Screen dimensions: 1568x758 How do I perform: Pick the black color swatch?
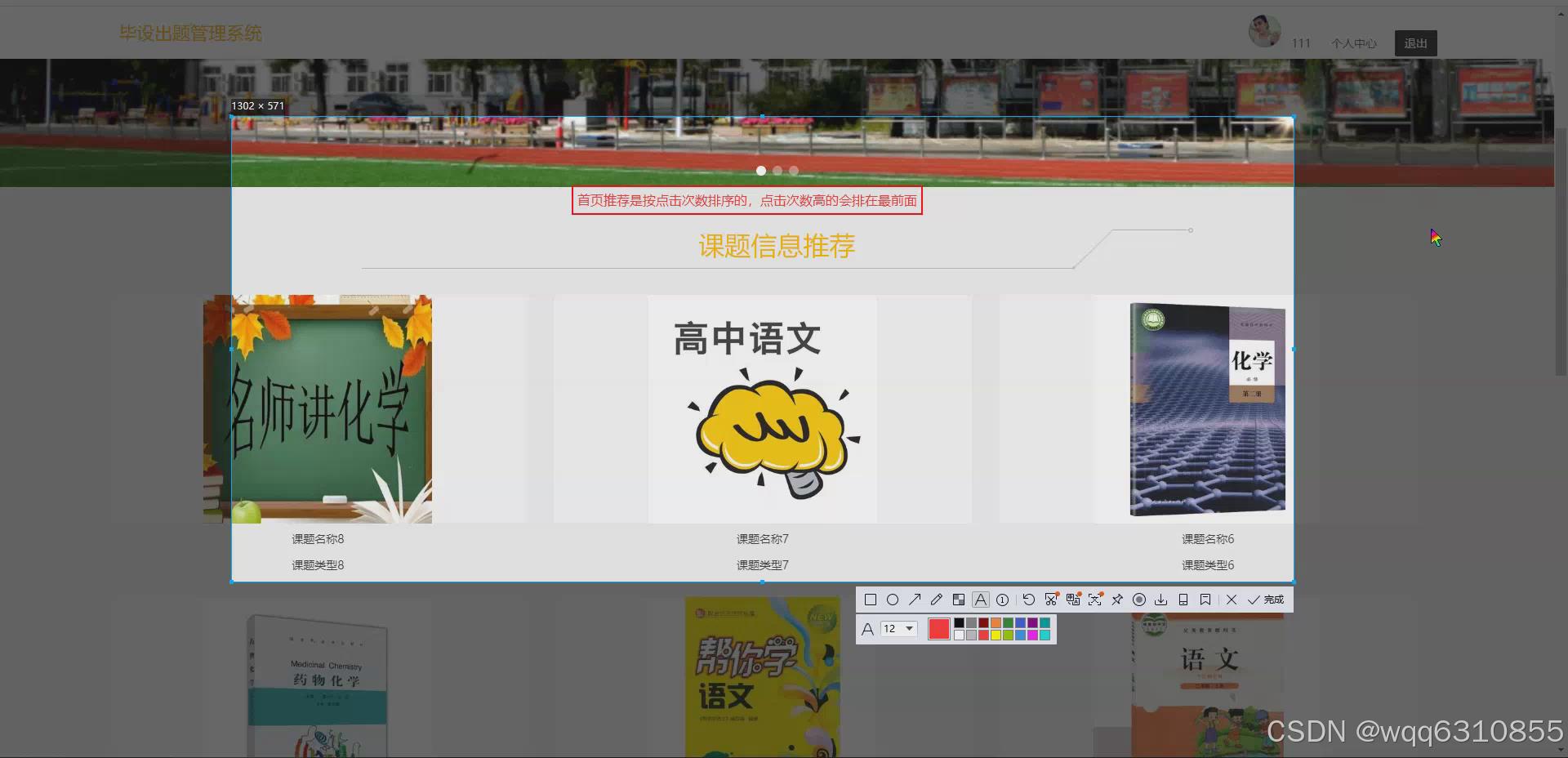coord(959,622)
